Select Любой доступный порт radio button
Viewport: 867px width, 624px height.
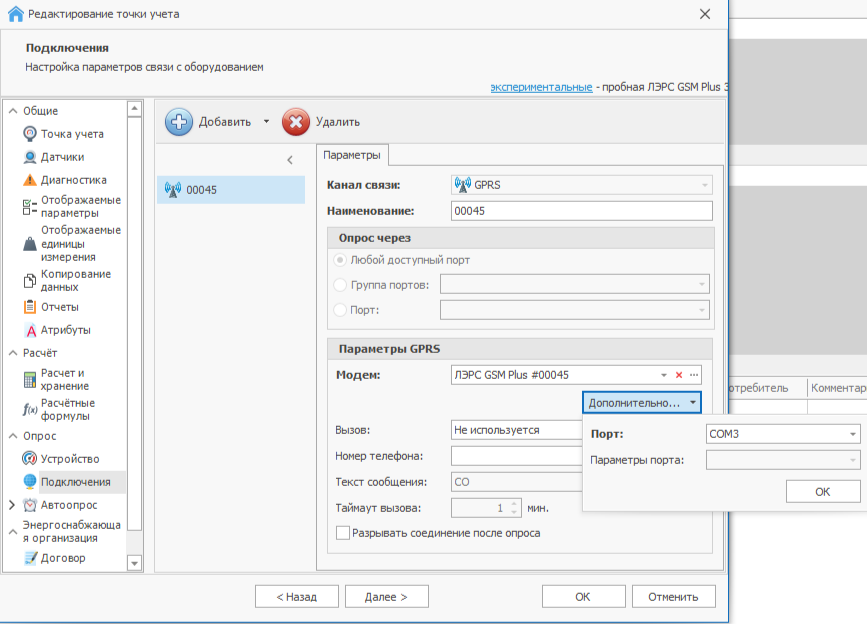point(340,260)
